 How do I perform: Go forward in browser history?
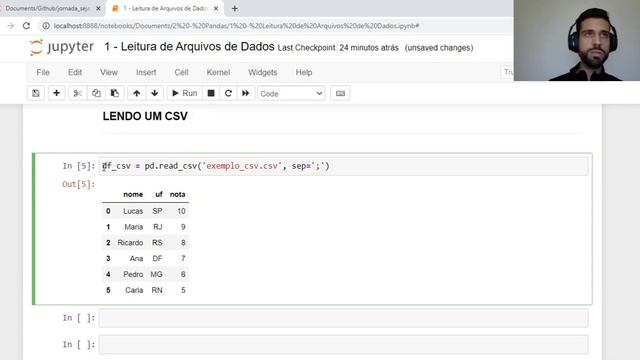coord(11,26)
